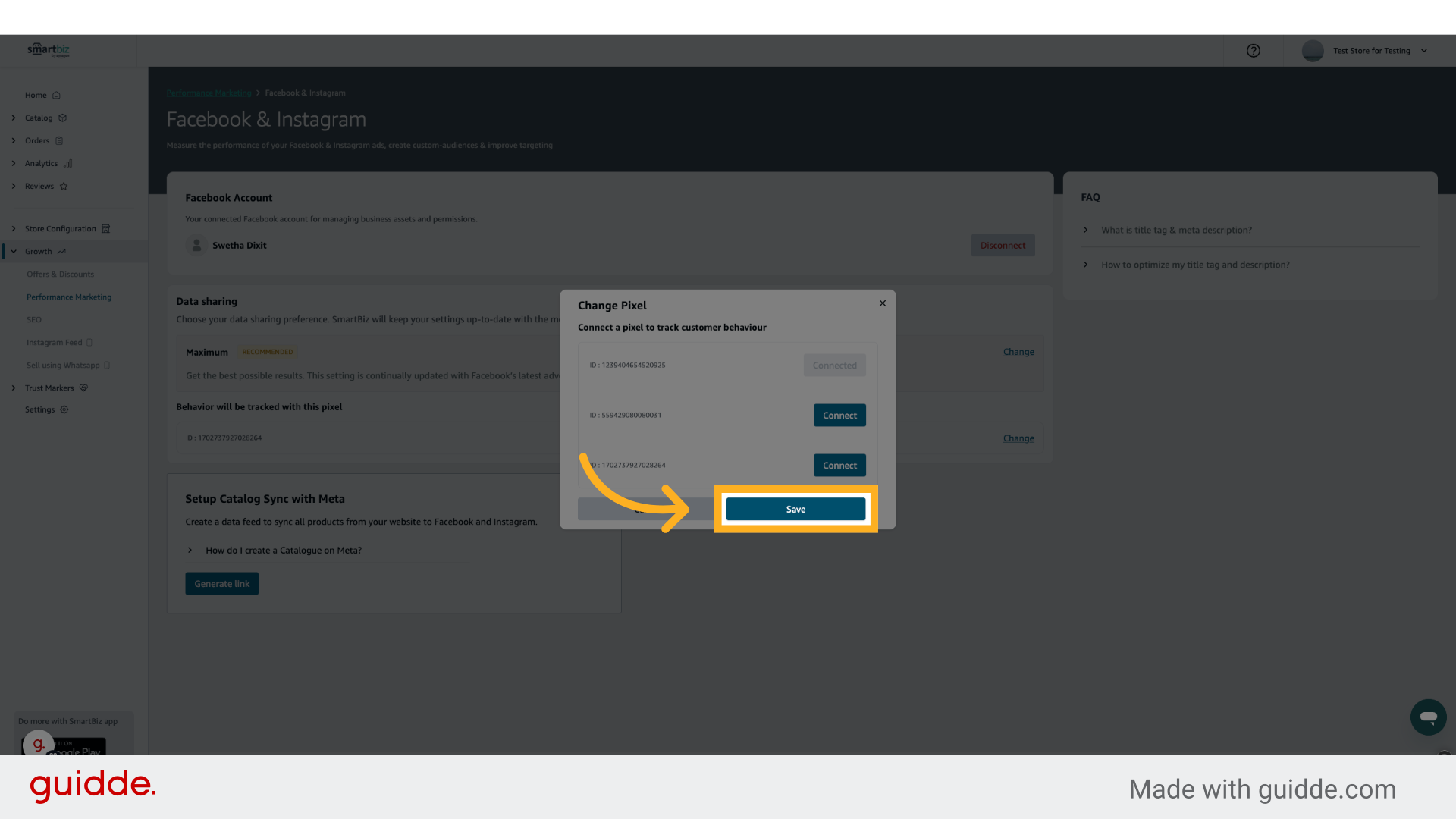Click the Sell using Whatsapp lock icon
The height and width of the screenshot is (819, 1456).
tap(107, 366)
